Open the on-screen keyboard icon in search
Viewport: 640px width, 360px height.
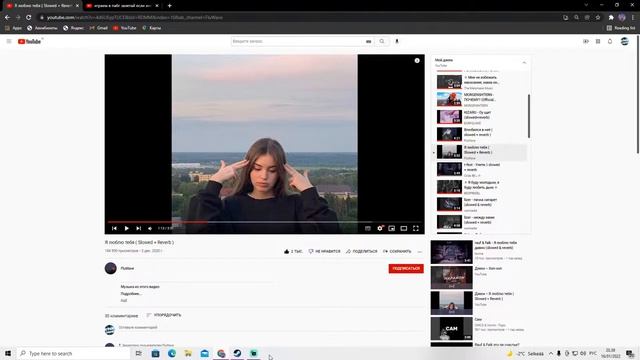pos(369,41)
